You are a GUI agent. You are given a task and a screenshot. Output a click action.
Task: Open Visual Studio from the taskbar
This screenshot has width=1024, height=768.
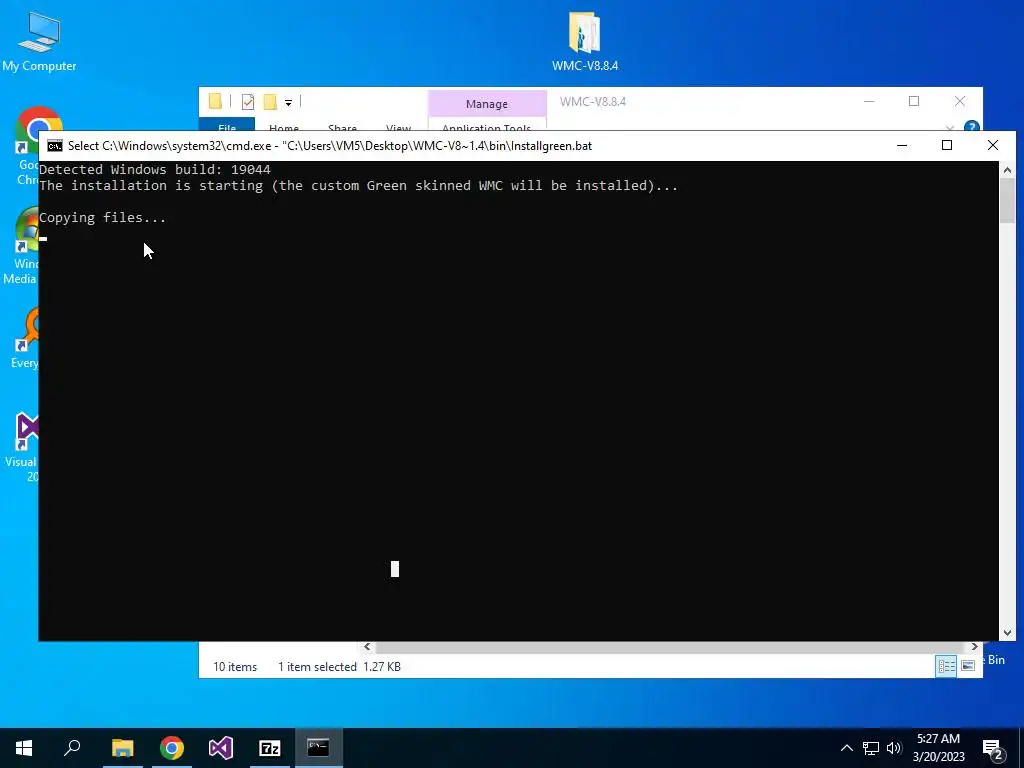coord(221,748)
